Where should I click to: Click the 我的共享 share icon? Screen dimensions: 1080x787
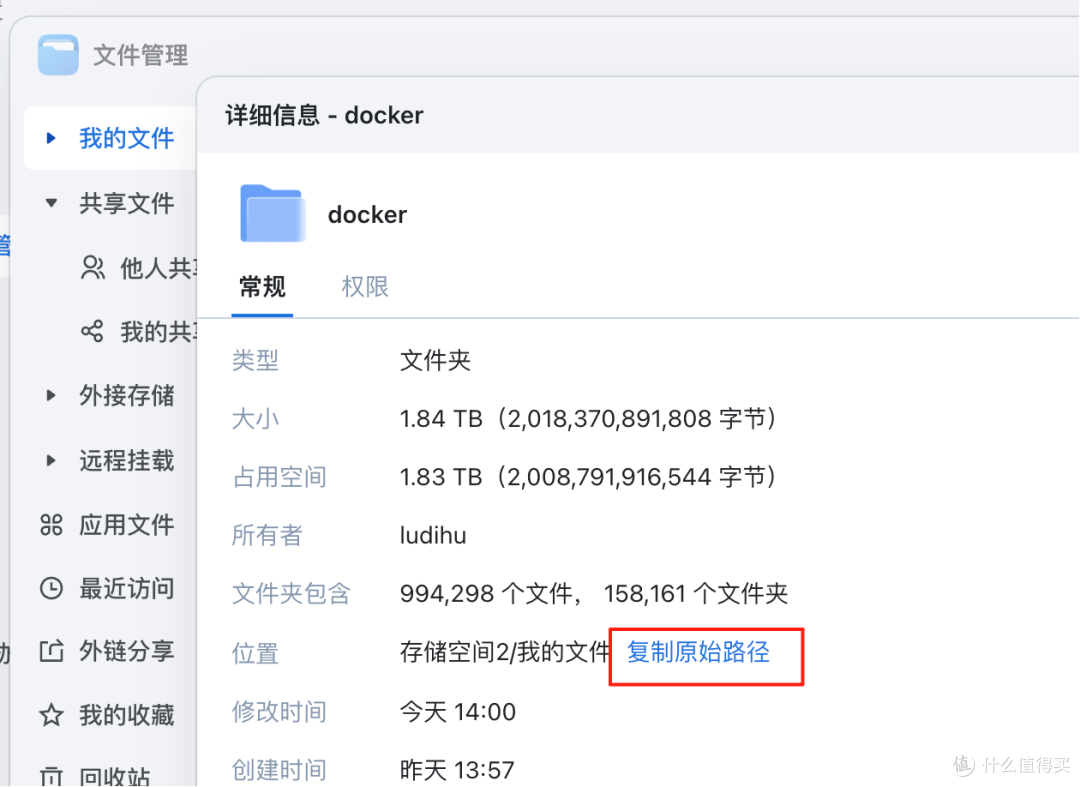click(x=92, y=331)
